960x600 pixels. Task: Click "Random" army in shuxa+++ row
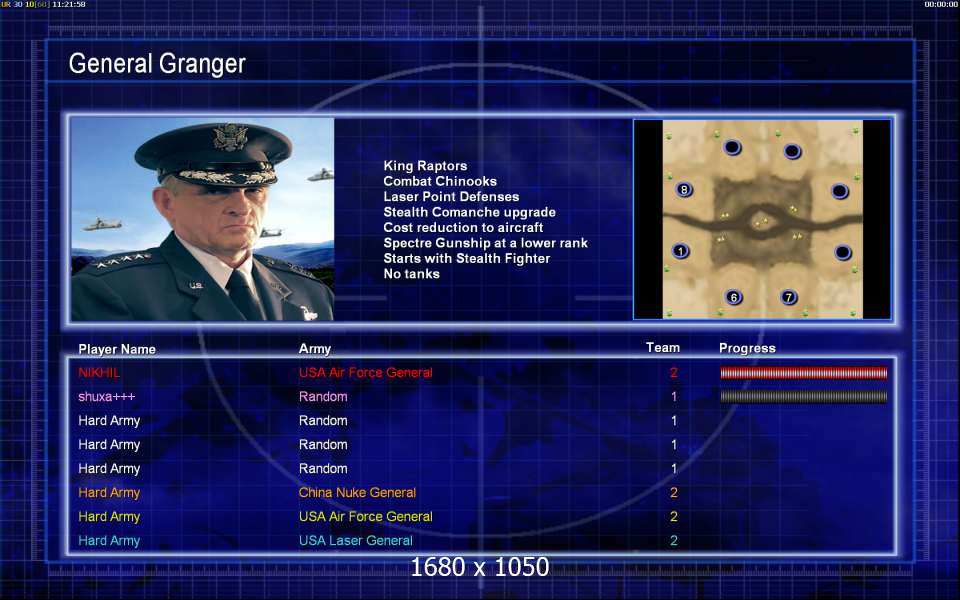tap(323, 397)
